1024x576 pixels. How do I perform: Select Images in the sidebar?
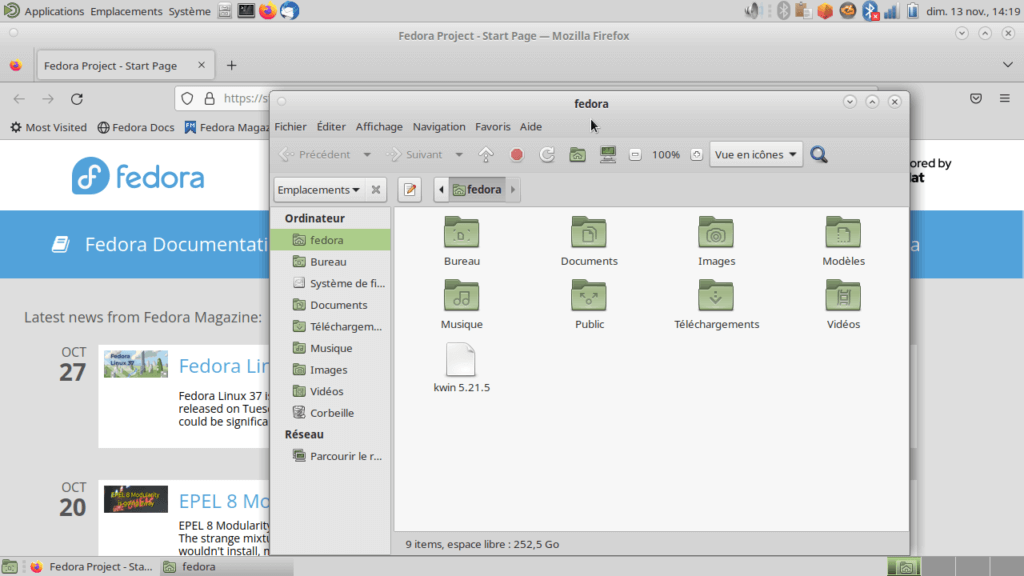[331, 369]
